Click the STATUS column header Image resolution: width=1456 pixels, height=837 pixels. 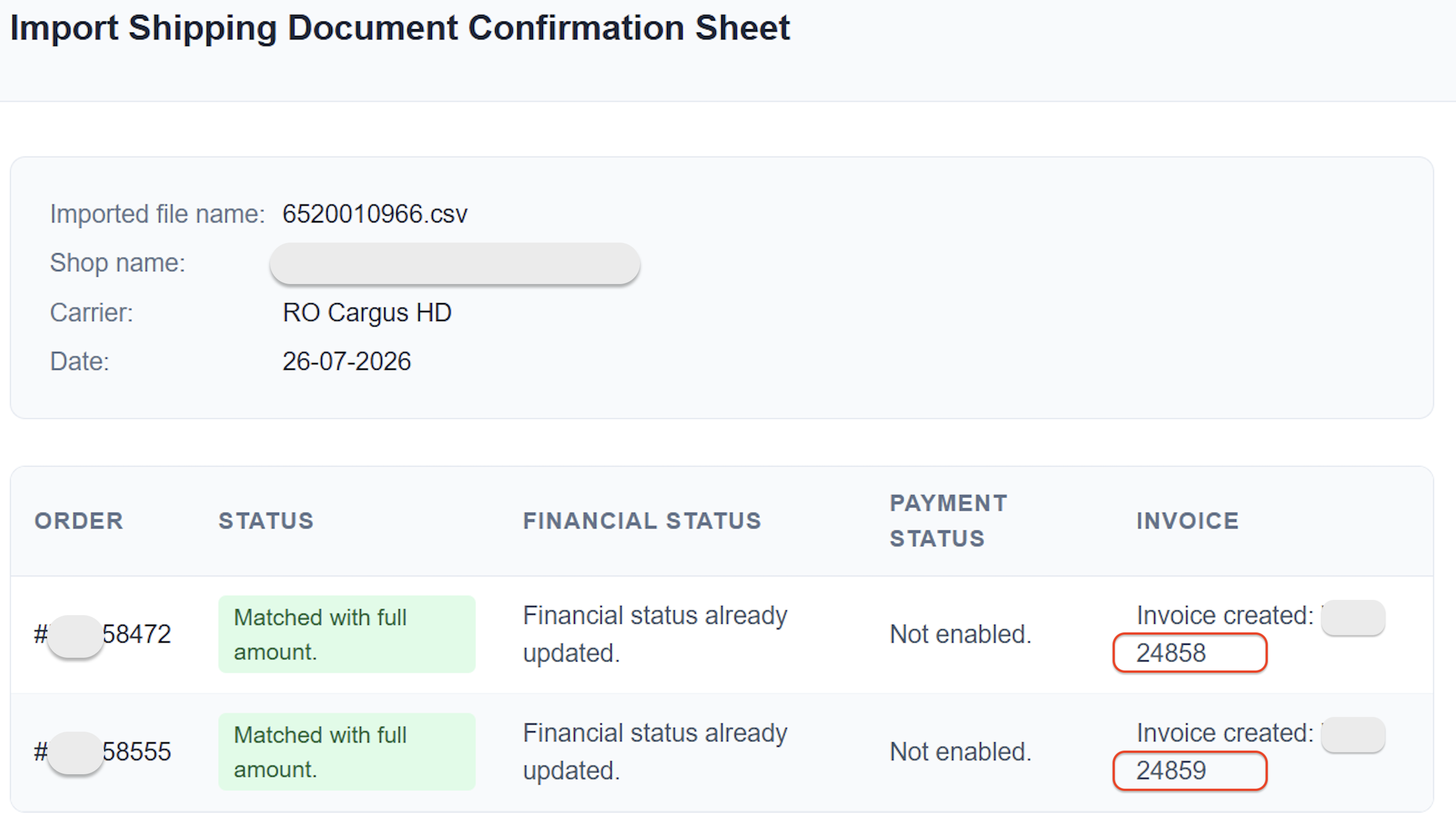pyautogui.click(x=266, y=521)
